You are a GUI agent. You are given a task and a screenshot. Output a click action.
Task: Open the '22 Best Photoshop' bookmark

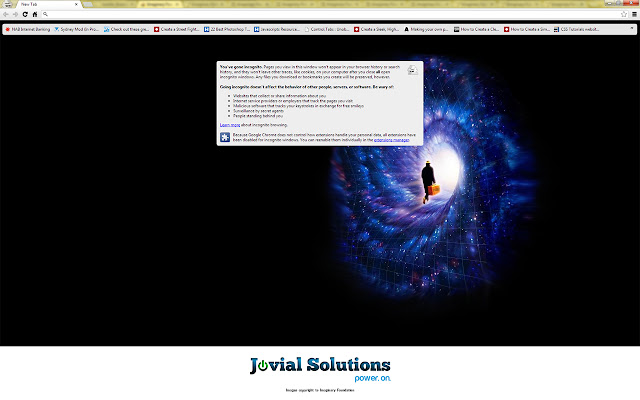pos(227,29)
